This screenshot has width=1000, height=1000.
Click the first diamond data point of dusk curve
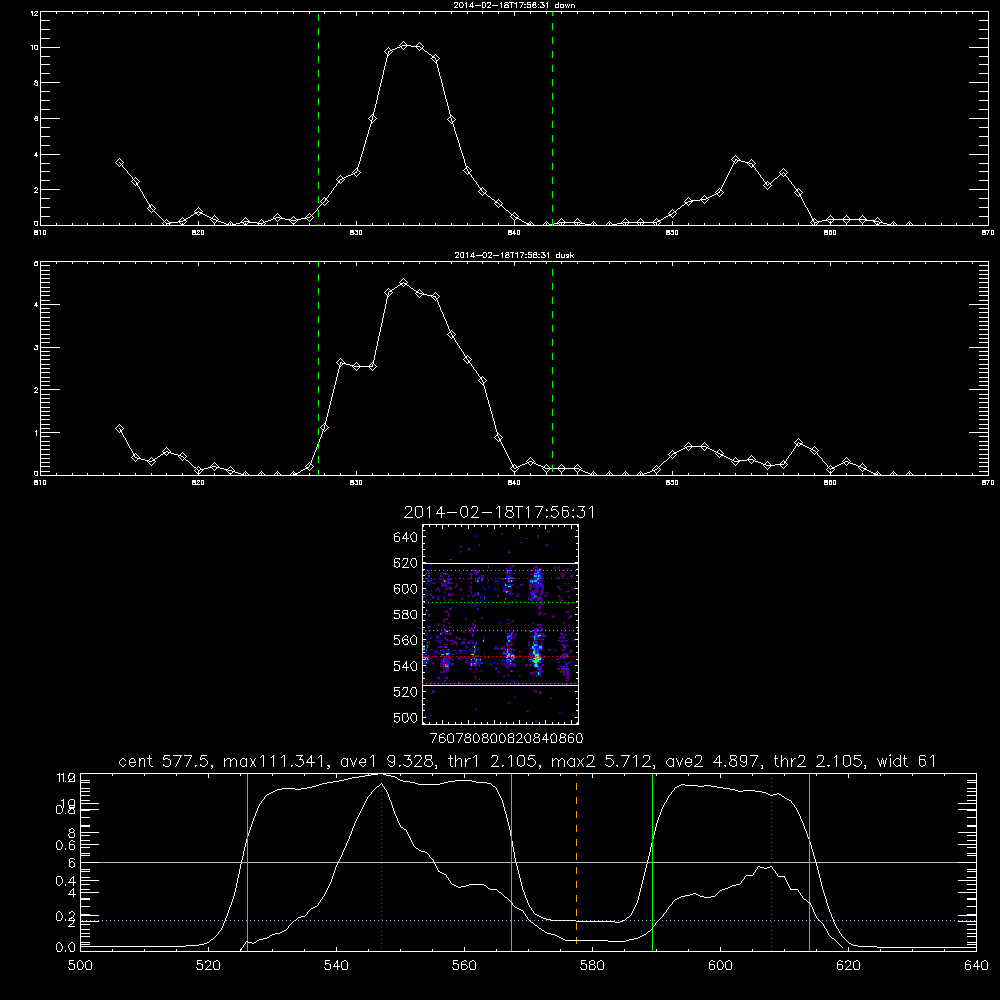(119, 429)
